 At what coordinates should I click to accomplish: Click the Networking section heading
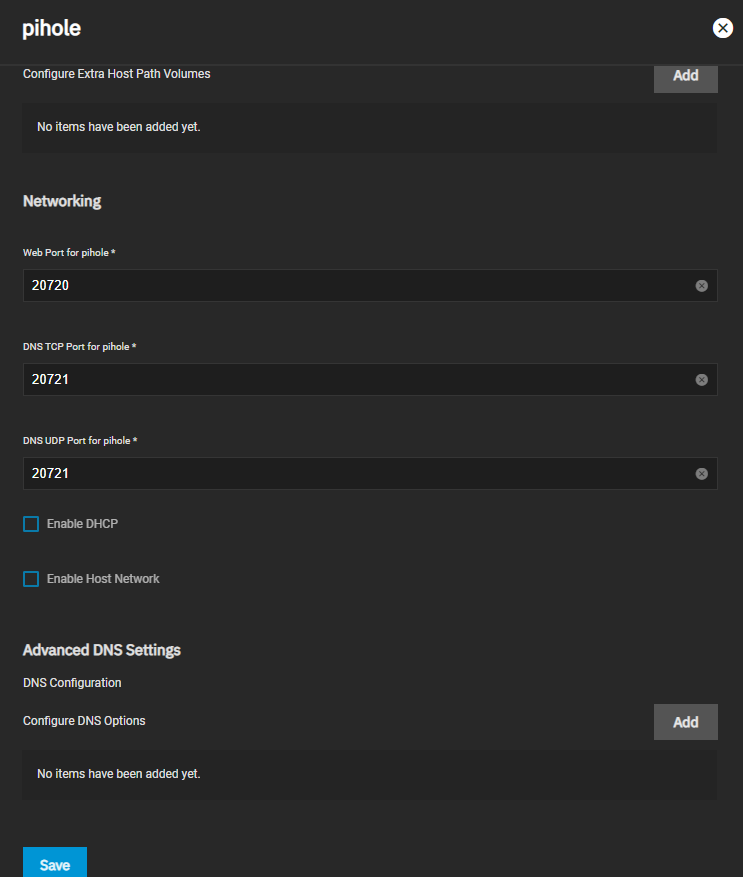pos(62,201)
